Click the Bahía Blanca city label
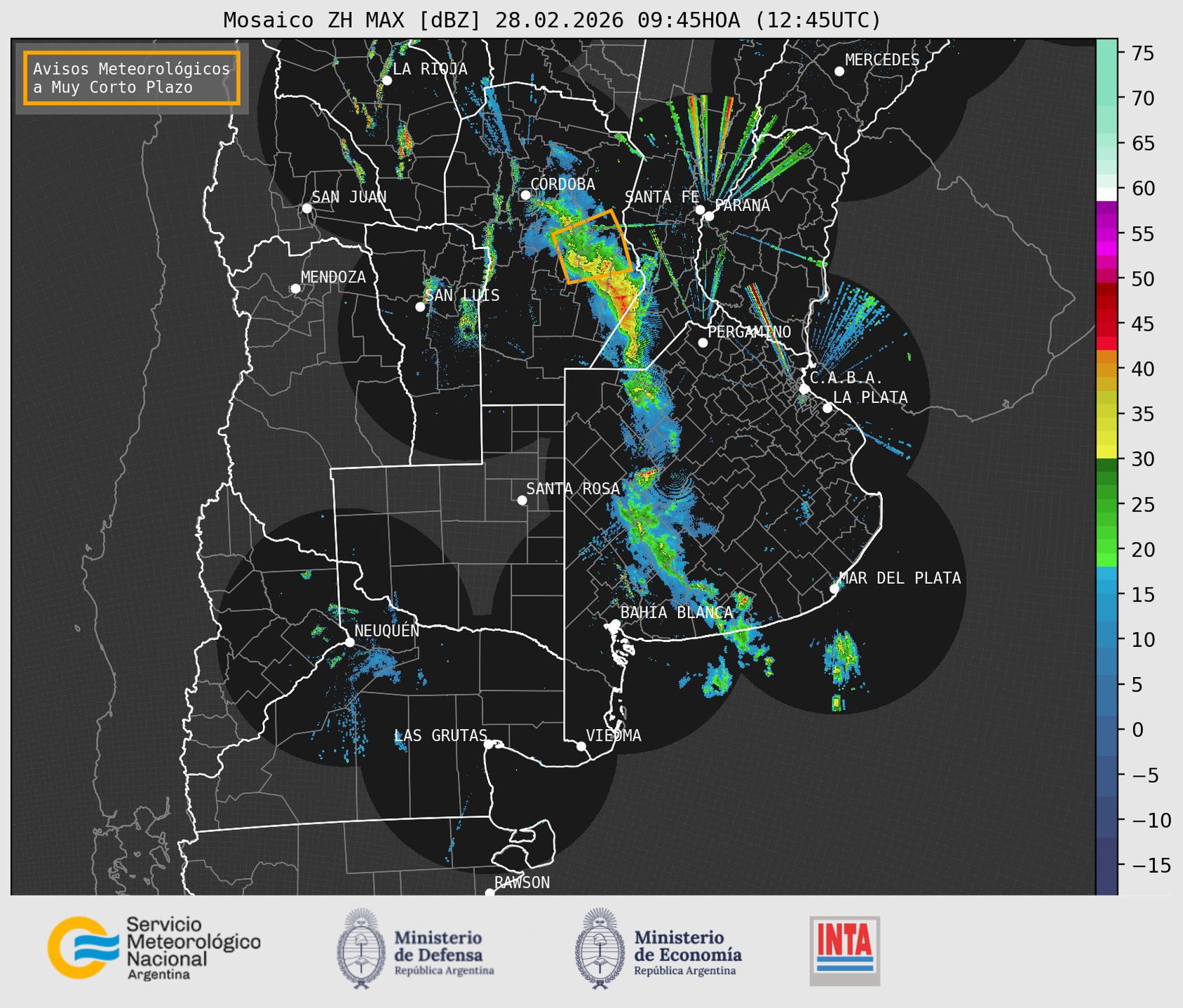 point(676,613)
